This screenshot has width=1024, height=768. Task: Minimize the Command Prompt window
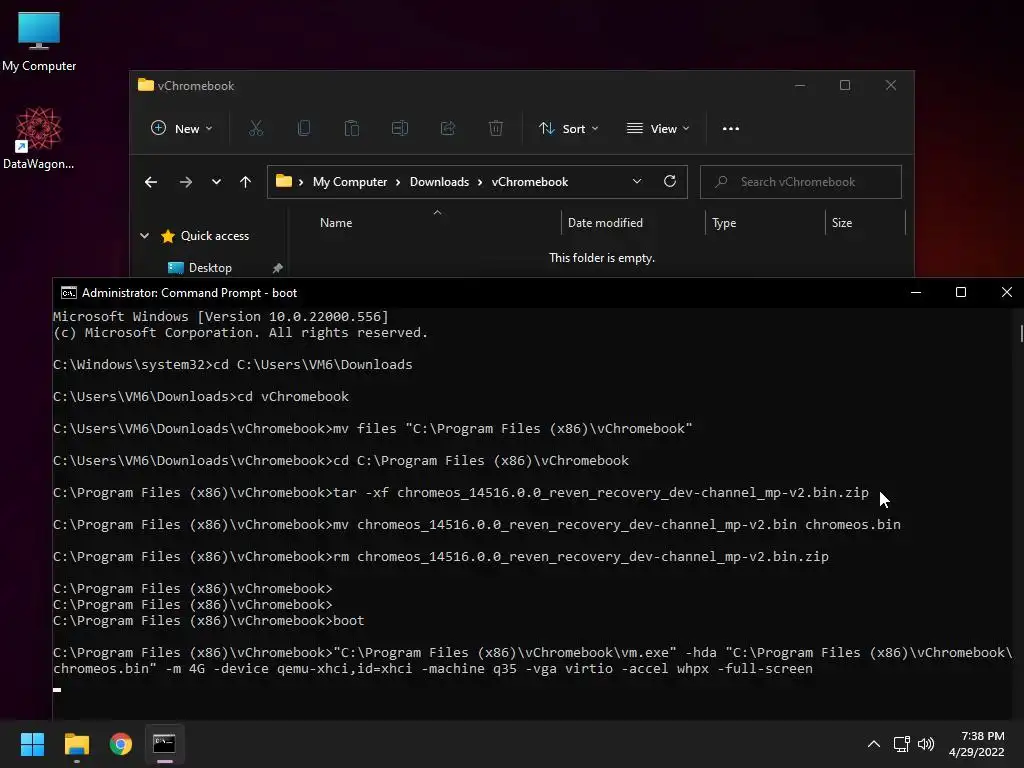(916, 292)
